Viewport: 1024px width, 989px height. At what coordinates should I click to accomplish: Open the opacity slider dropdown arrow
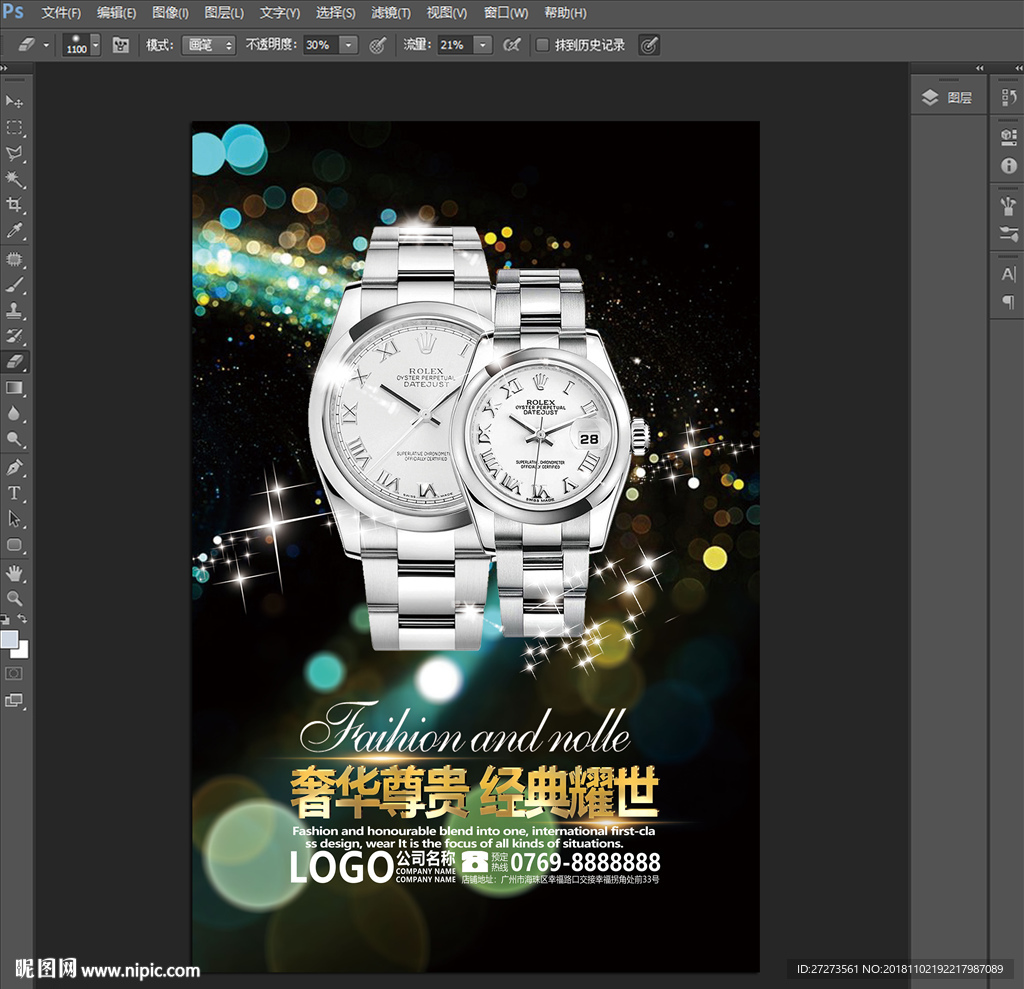point(349,45)
